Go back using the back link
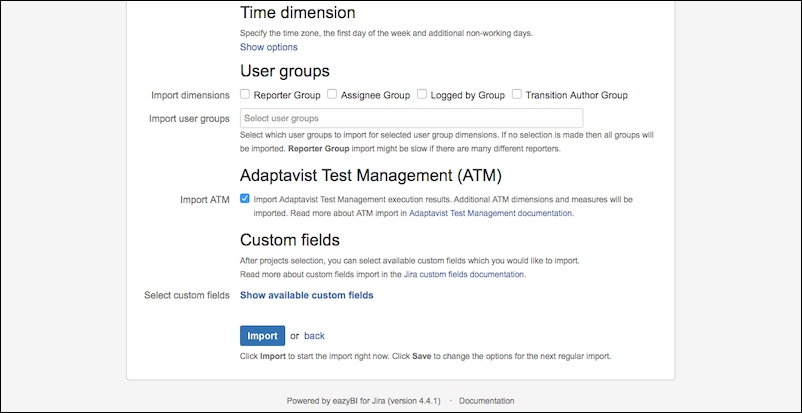The width and height of the screenshot is (802, 413). tap(314, 336)
